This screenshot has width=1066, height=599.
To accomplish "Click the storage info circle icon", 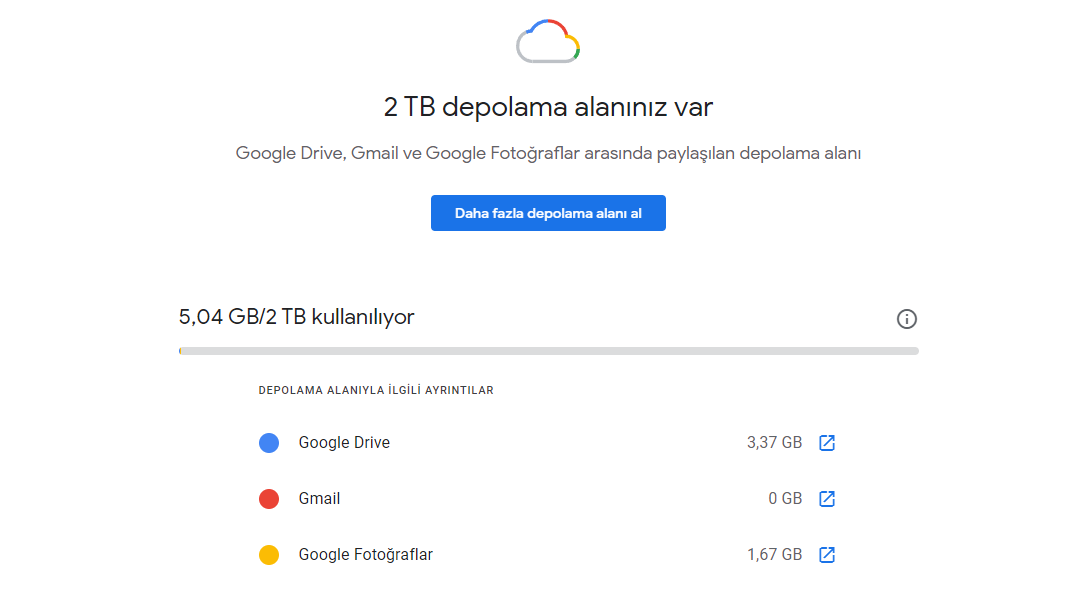I will pyautogui.click(x=907, y=319).
